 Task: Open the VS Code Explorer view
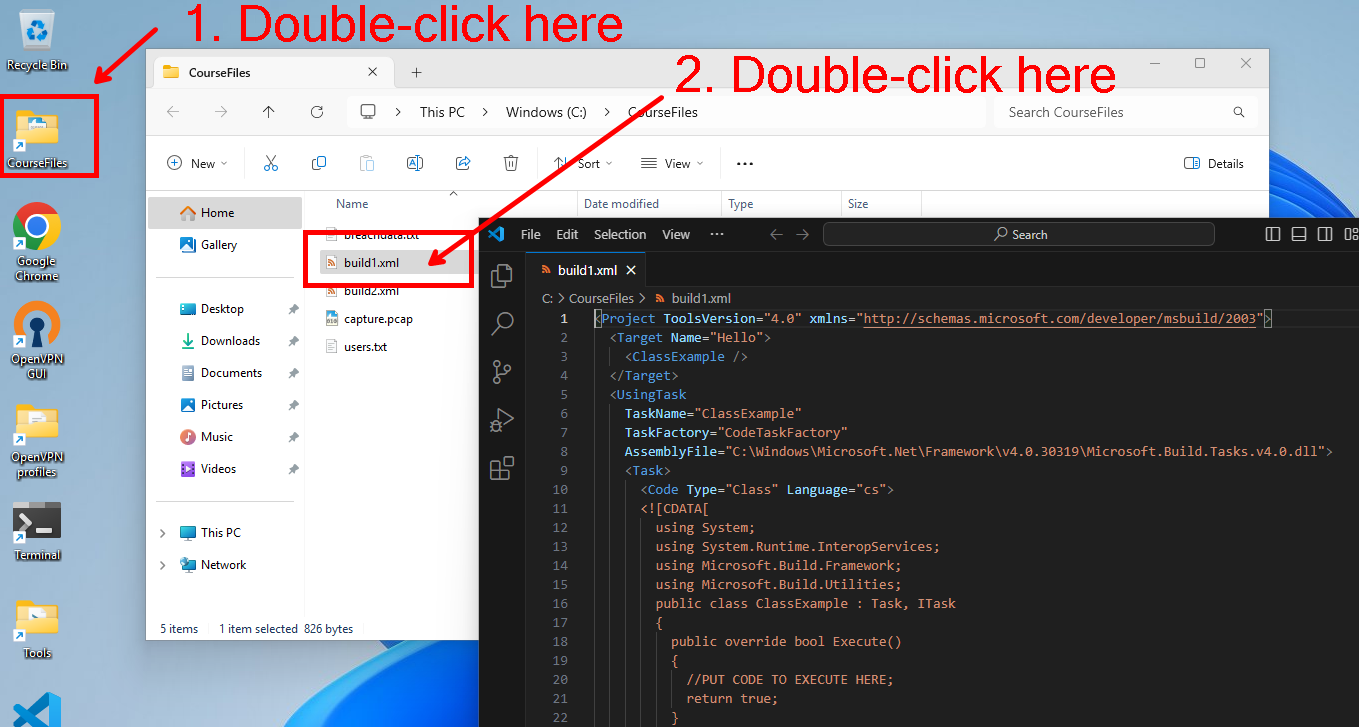pos(502,275)
